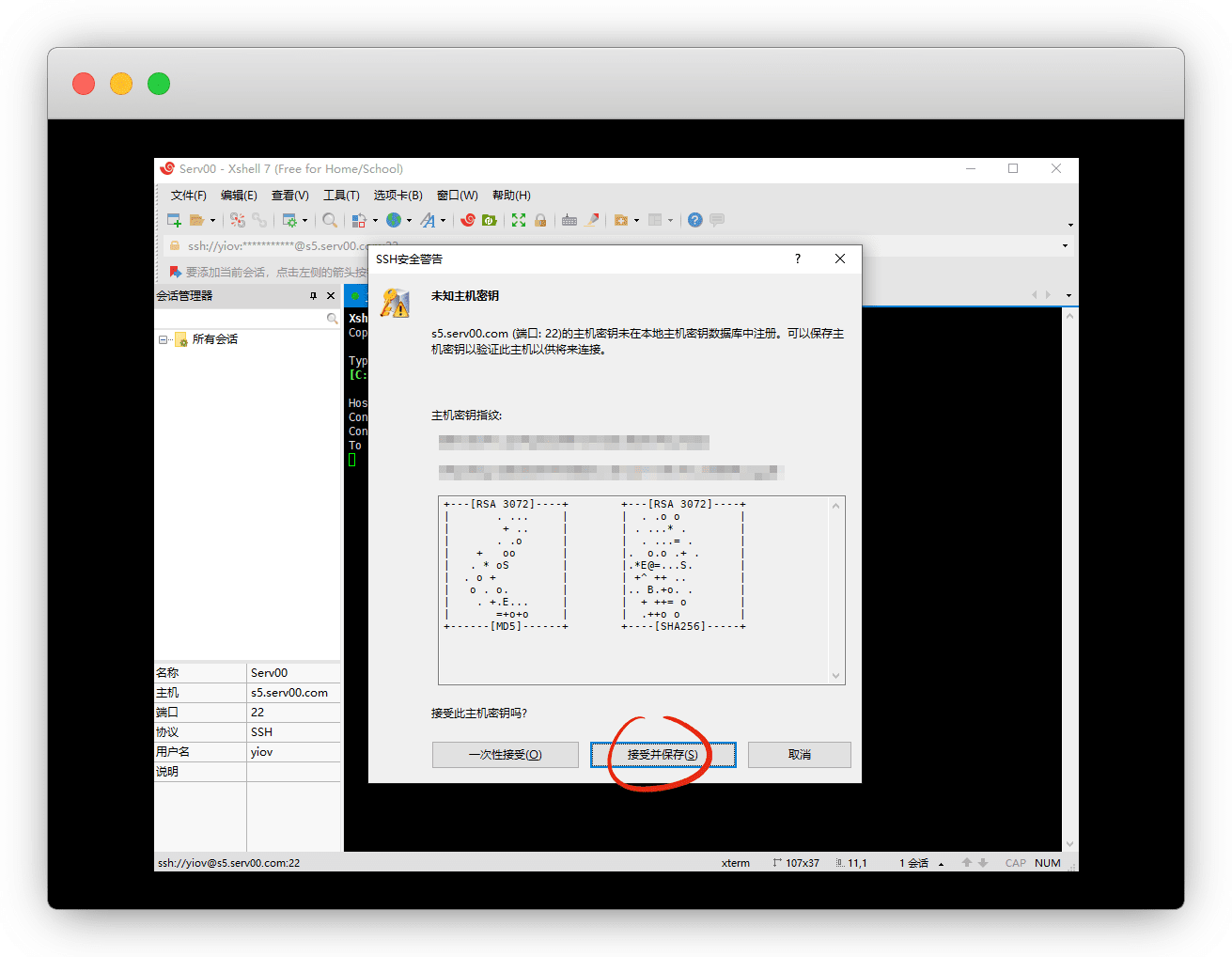Open the globe encoding dropdown arrow

(x=409, y=221)
